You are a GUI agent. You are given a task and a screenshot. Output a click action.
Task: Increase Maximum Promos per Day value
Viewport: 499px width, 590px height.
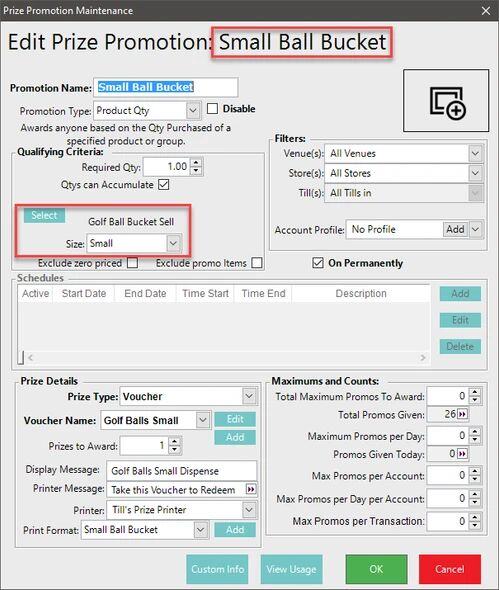coord(475,432)
